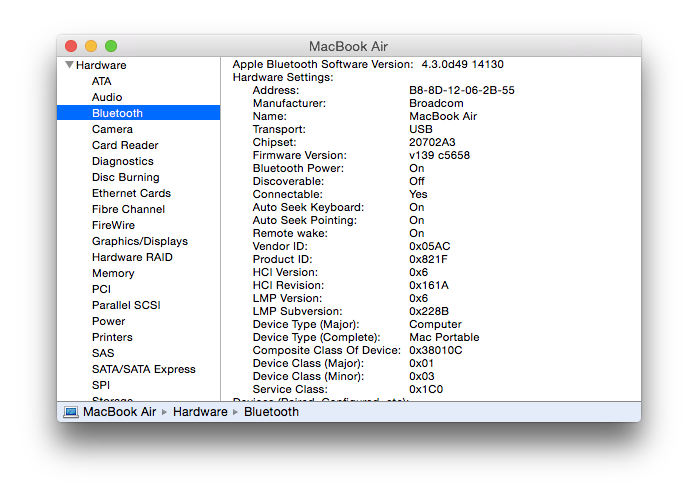Click software version 4.3.0d49 14130

463,65
